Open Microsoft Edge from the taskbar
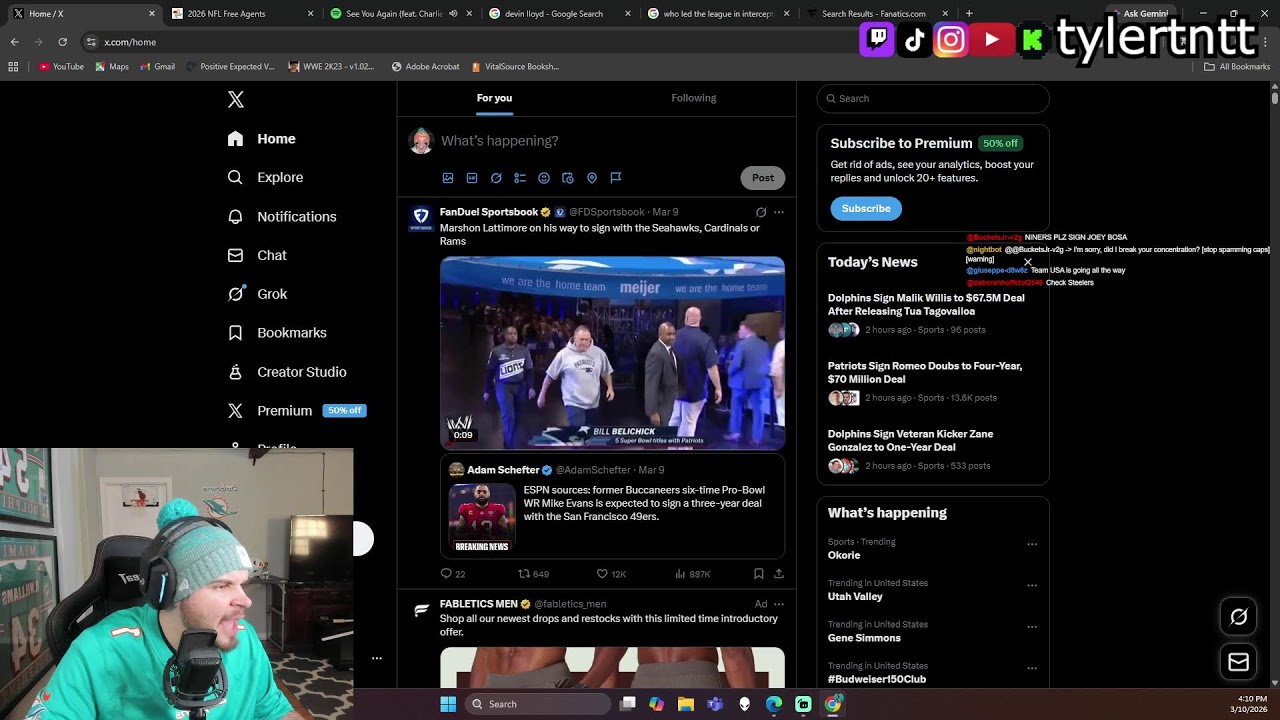 click(x=774, y=704)
